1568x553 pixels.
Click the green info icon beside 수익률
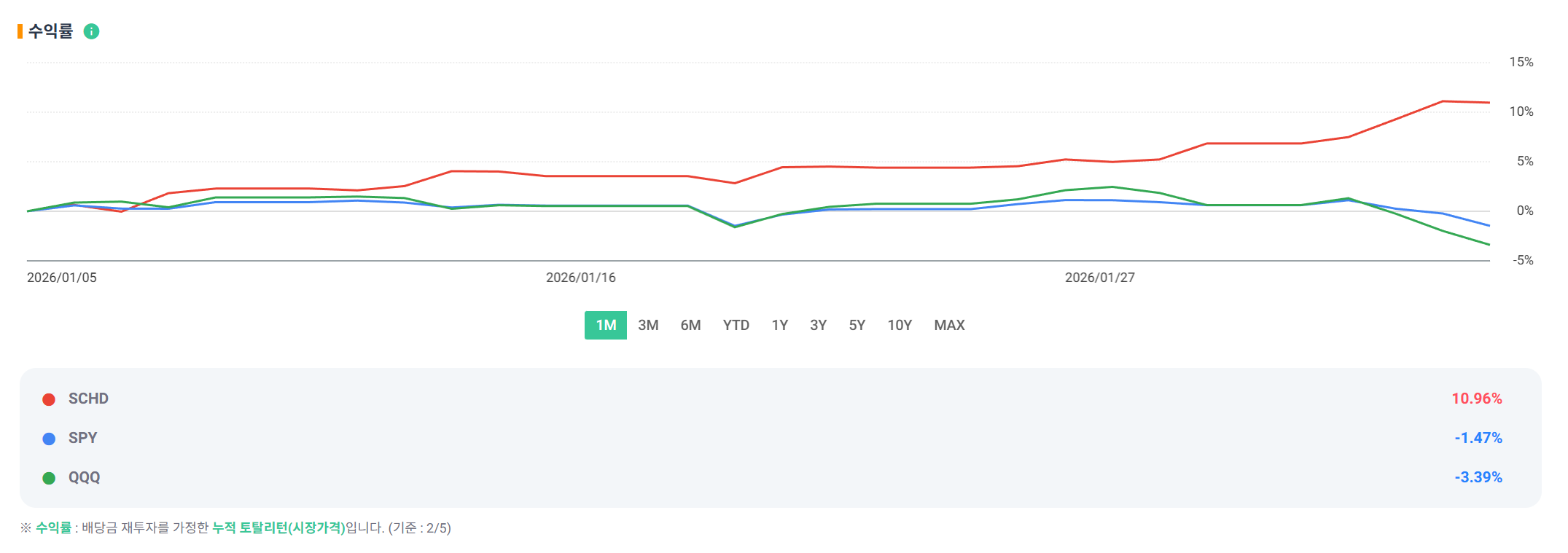point(91,31)
